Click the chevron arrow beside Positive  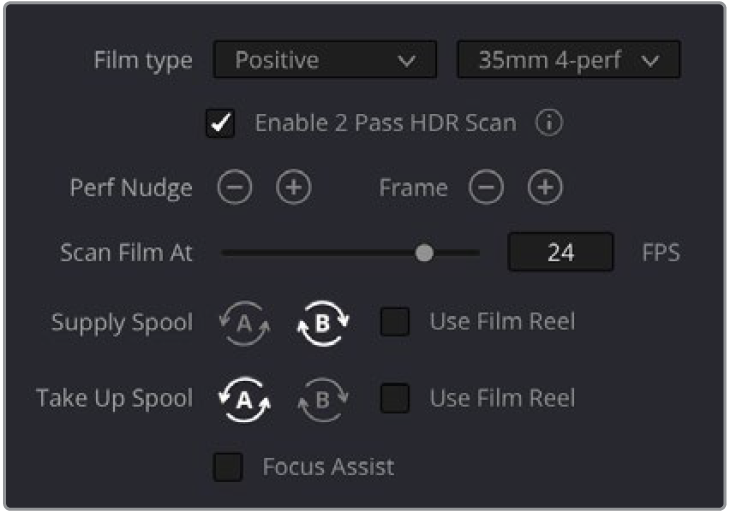click(x=406, y=61)
